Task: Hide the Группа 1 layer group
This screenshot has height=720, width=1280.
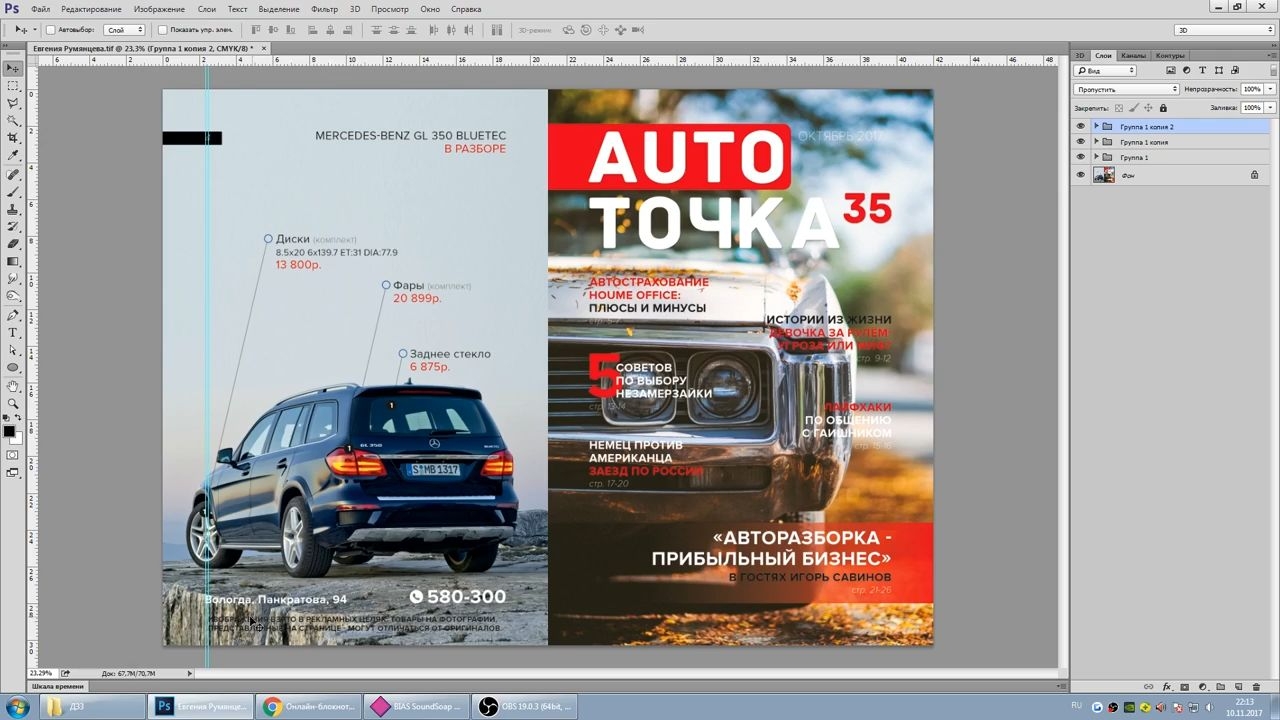Action: pyautogui.click(x=1080, y=157)
